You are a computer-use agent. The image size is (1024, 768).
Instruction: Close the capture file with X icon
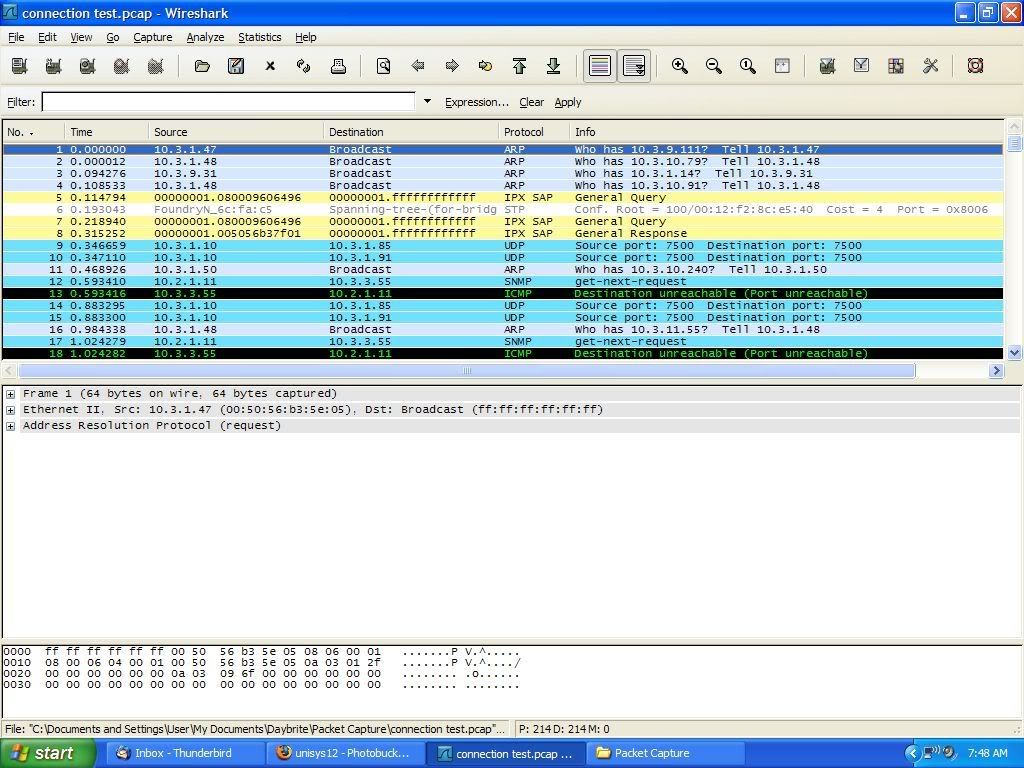[270, 66]
